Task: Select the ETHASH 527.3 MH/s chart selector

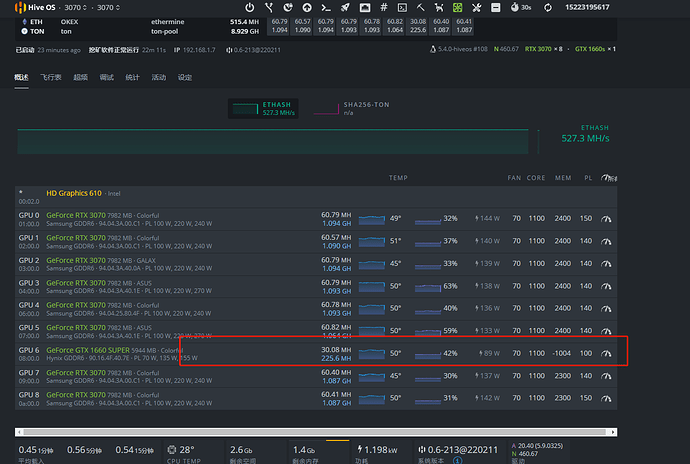Action: point(263,108)
